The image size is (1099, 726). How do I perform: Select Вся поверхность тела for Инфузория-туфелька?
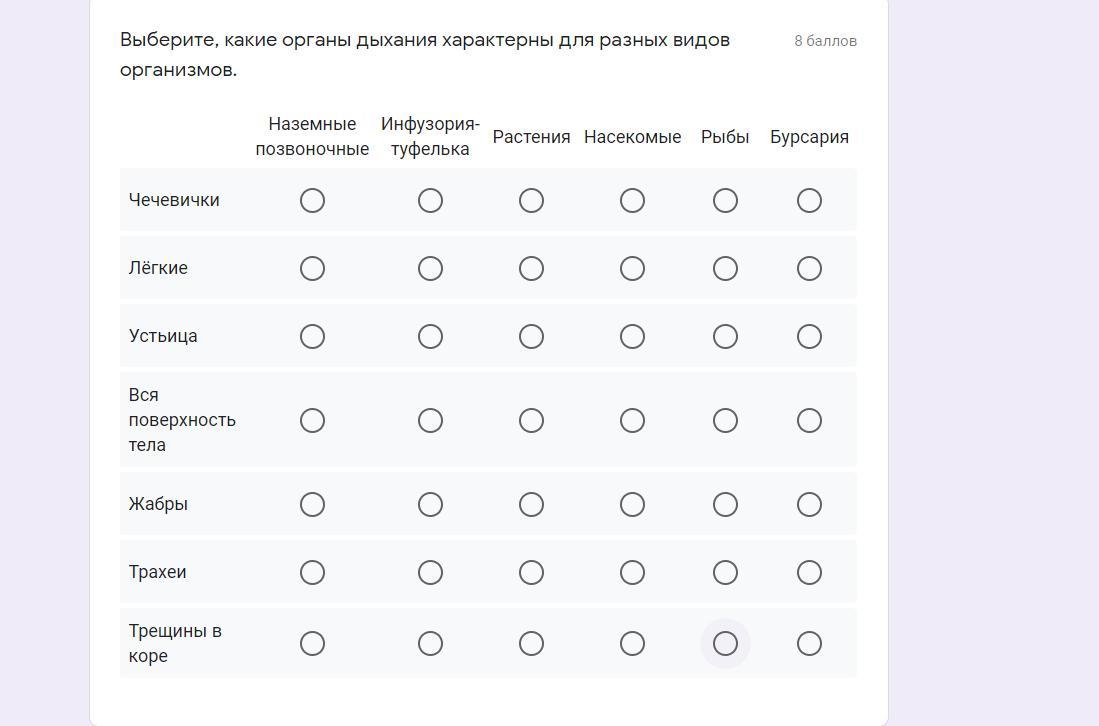(430, 421)
